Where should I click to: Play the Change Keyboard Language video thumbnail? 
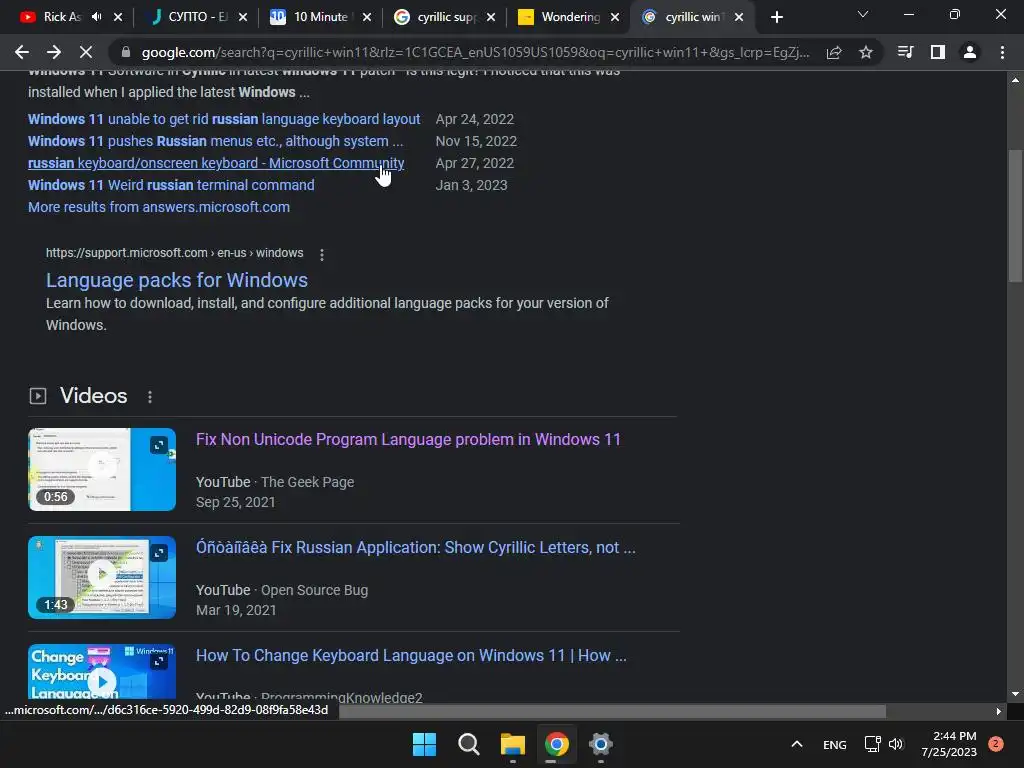[x=102, y=673]
